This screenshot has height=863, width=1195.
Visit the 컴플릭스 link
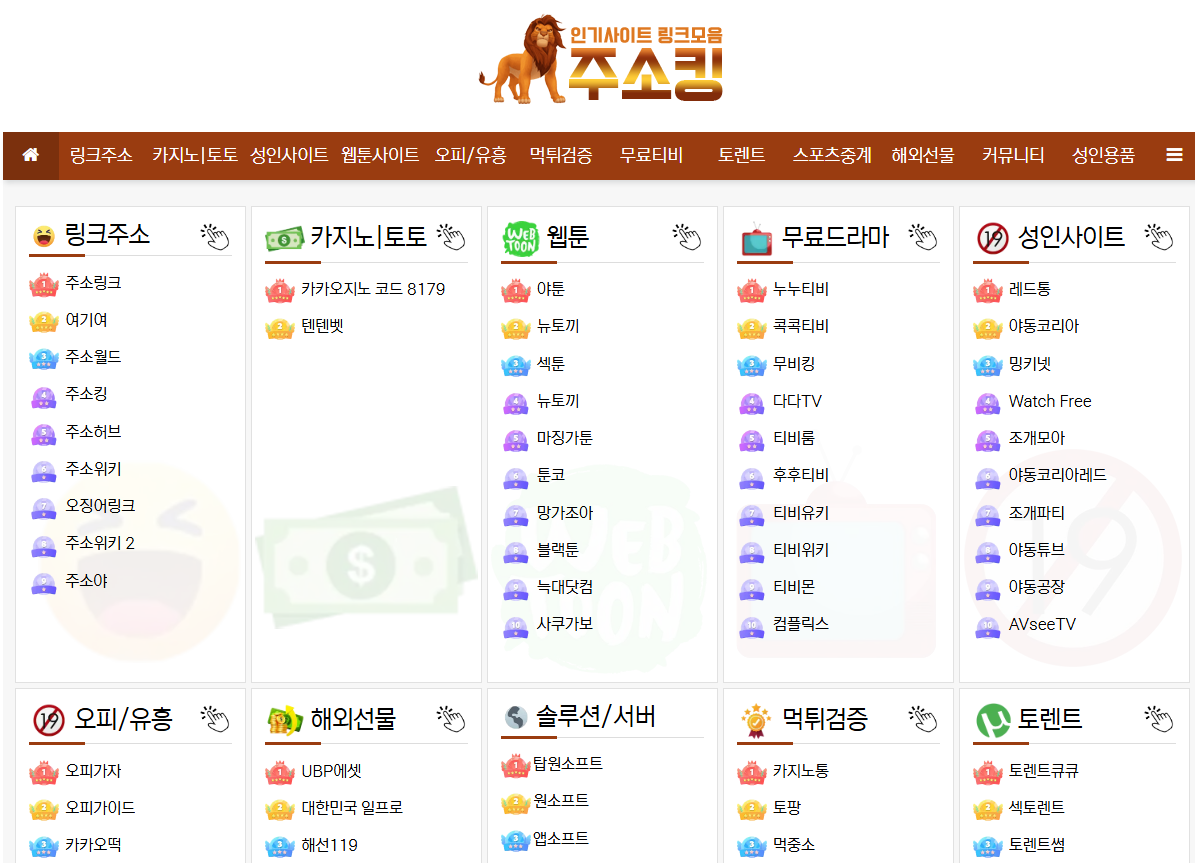(801, 624)
